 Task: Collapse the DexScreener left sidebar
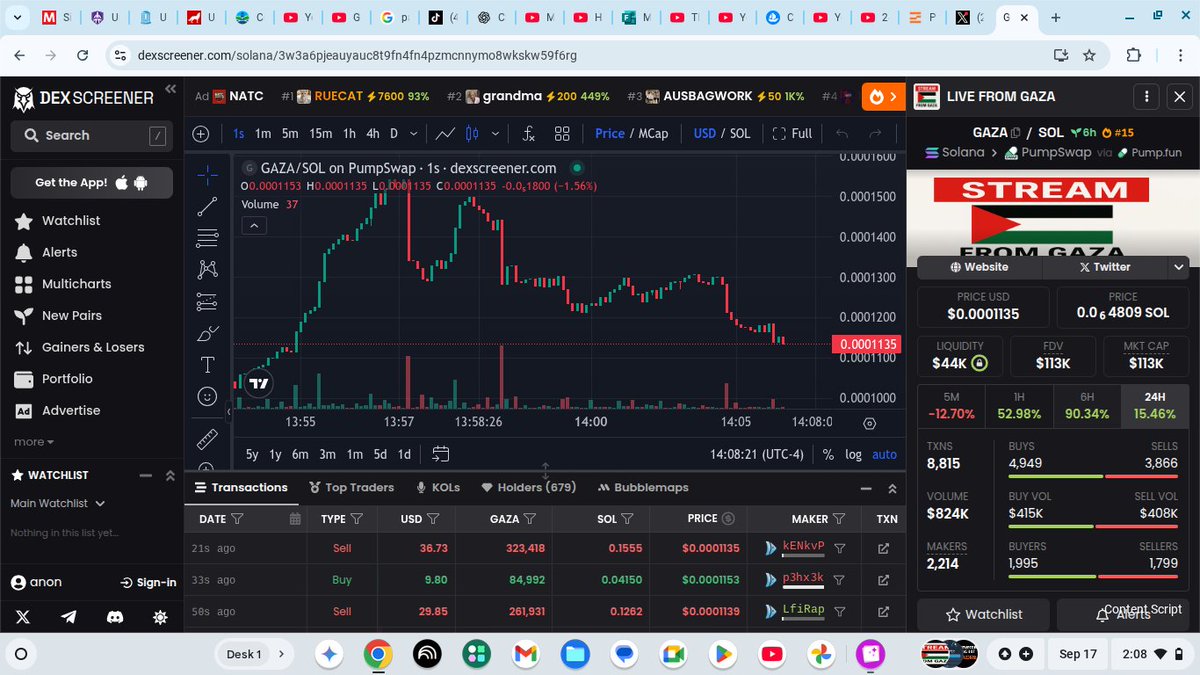(170, 90)
